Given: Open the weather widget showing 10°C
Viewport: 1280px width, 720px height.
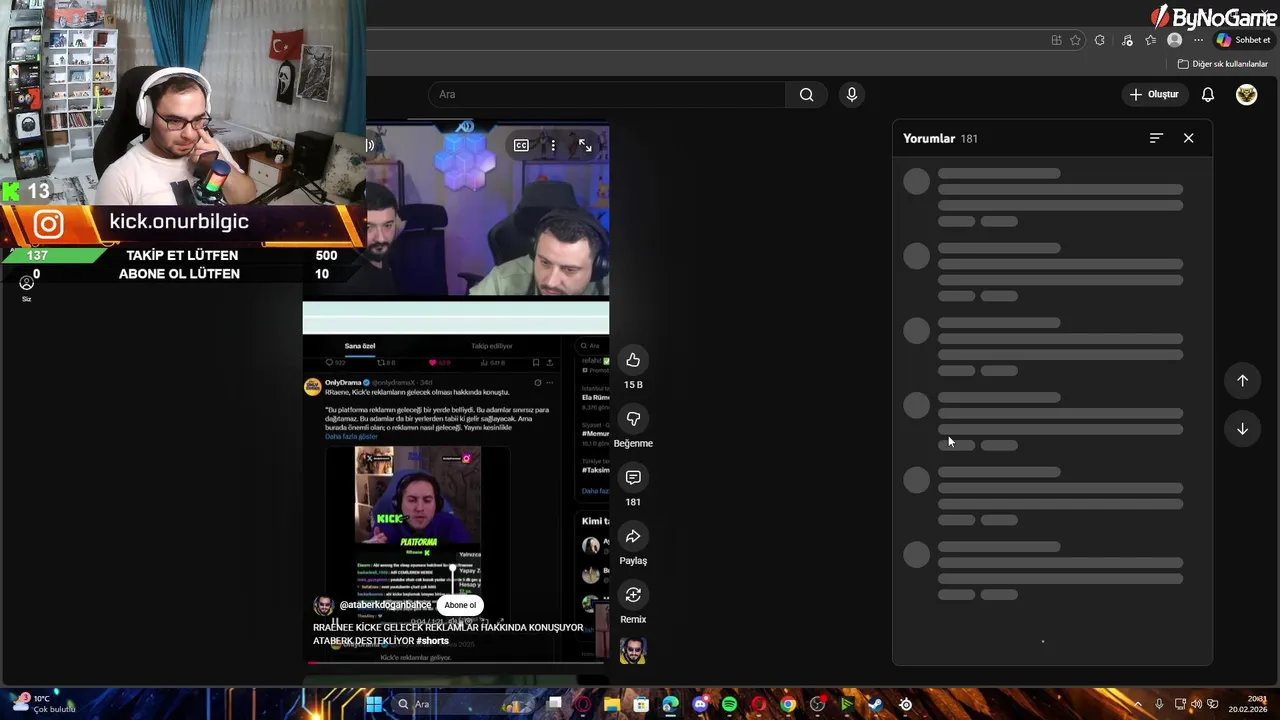Looking at the screenshot, I should [44, 704].
